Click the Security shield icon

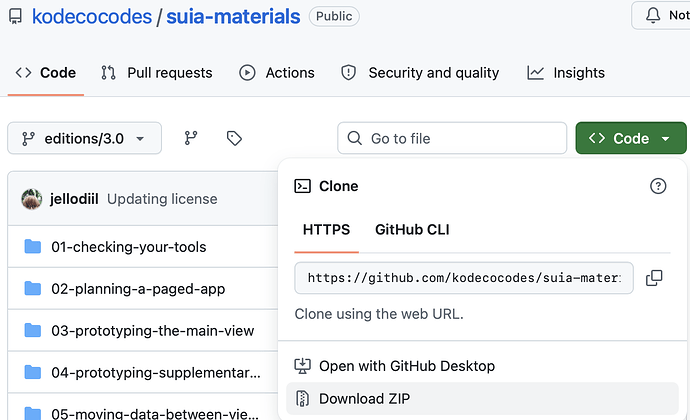click(349, 73)
